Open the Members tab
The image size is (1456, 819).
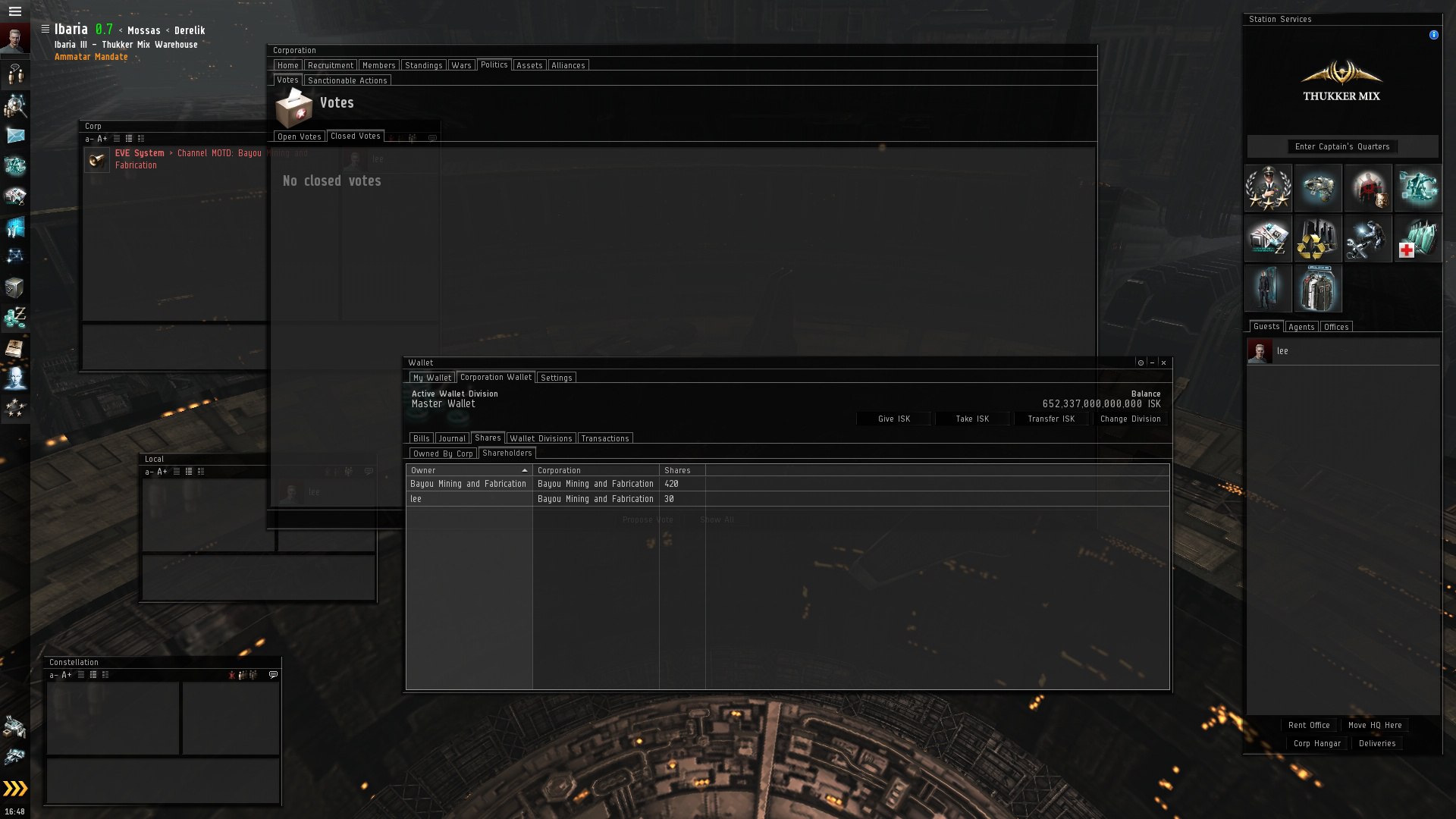tap(378, 65)
